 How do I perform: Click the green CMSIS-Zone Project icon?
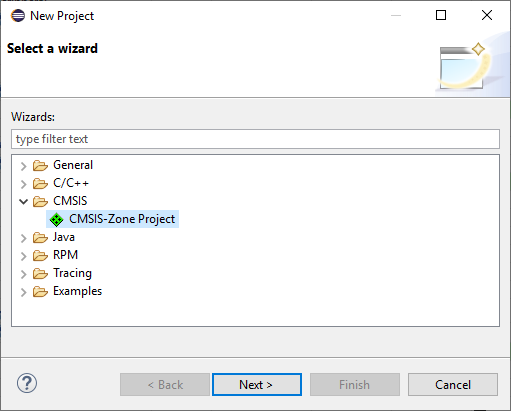pyautogui.click(x=56, y=219)
